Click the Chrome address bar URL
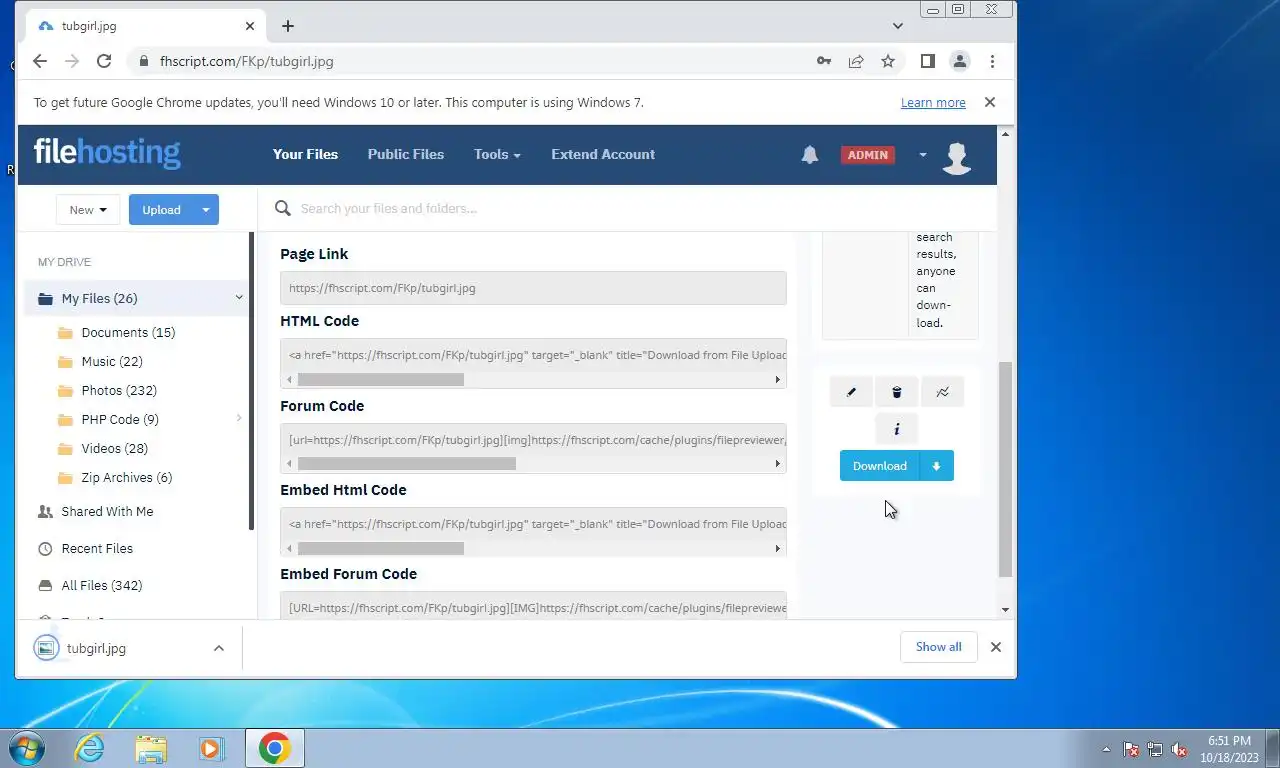Viewport: 1280px width, 768px height. 246,61
